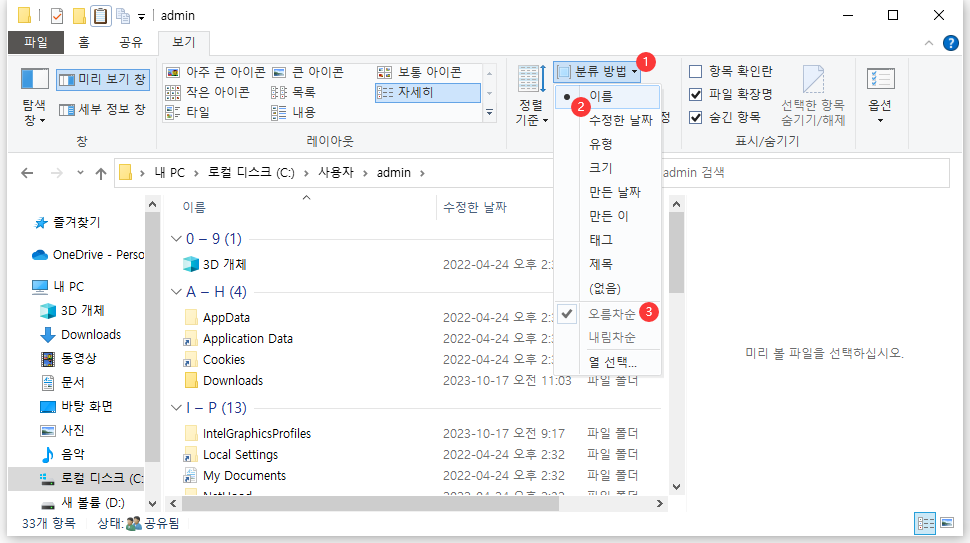Open Downloads in navigation tree
Screen dimensions: 970x543
90,334
